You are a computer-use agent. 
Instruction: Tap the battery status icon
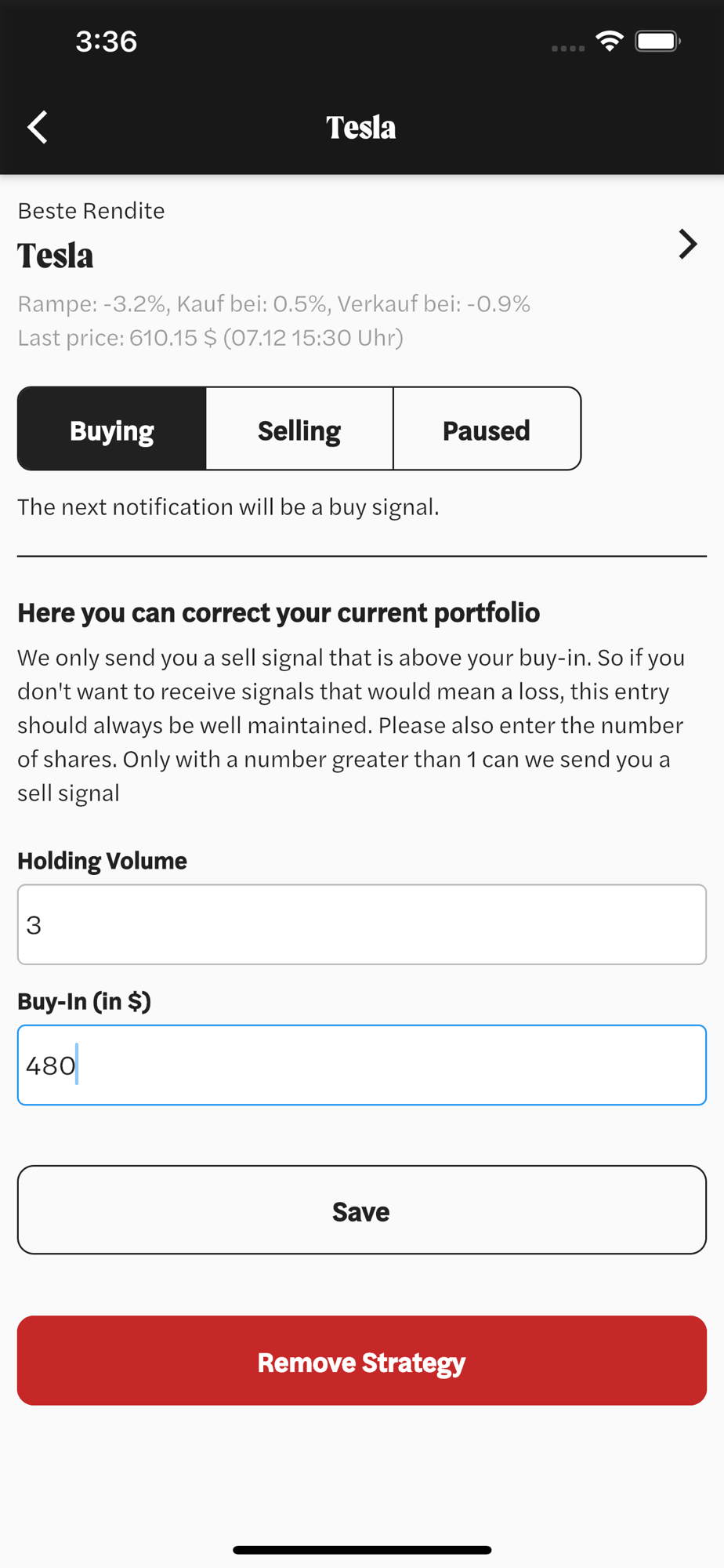(658, 42)
